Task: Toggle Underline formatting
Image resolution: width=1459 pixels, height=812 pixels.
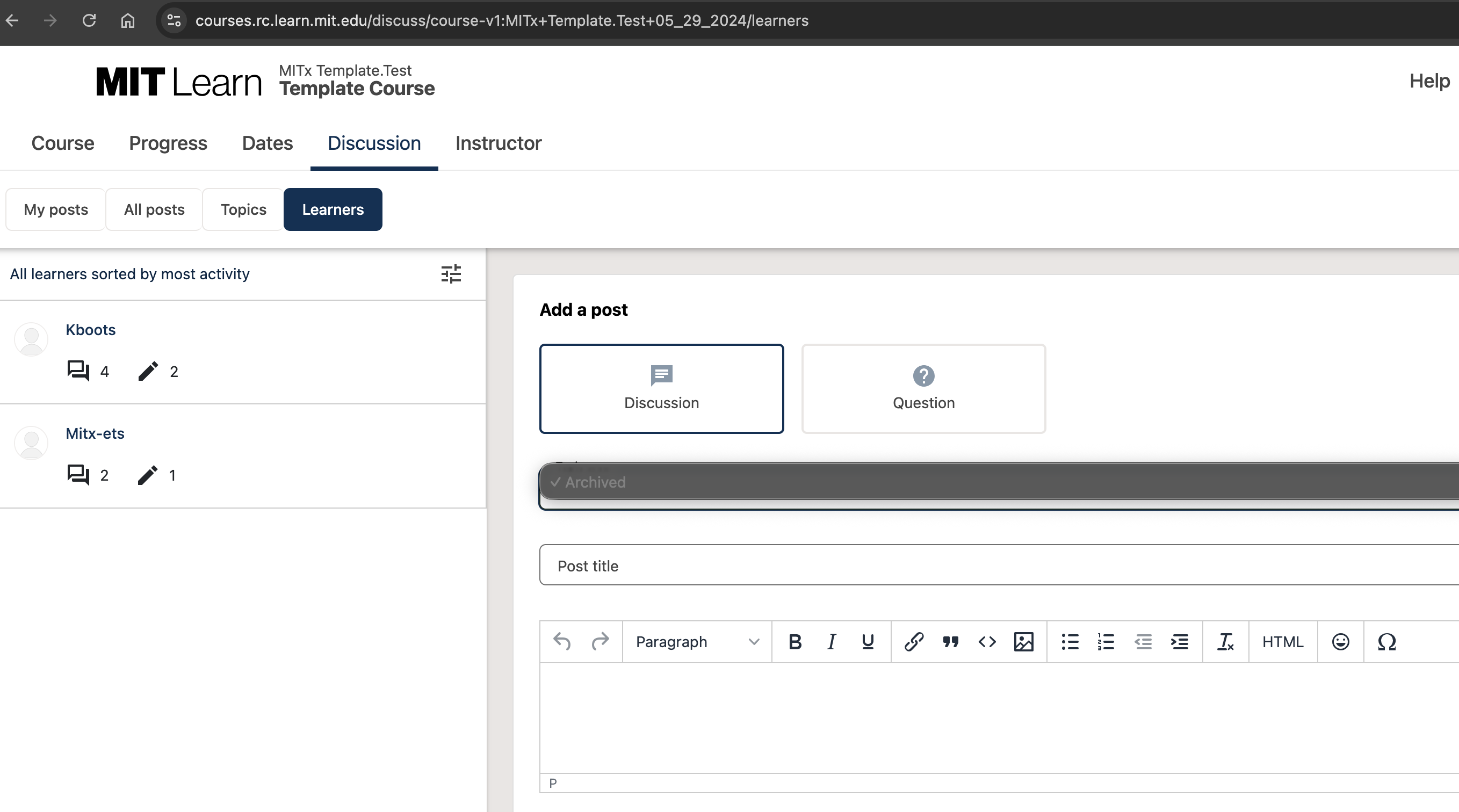Action: click(867, 642)
